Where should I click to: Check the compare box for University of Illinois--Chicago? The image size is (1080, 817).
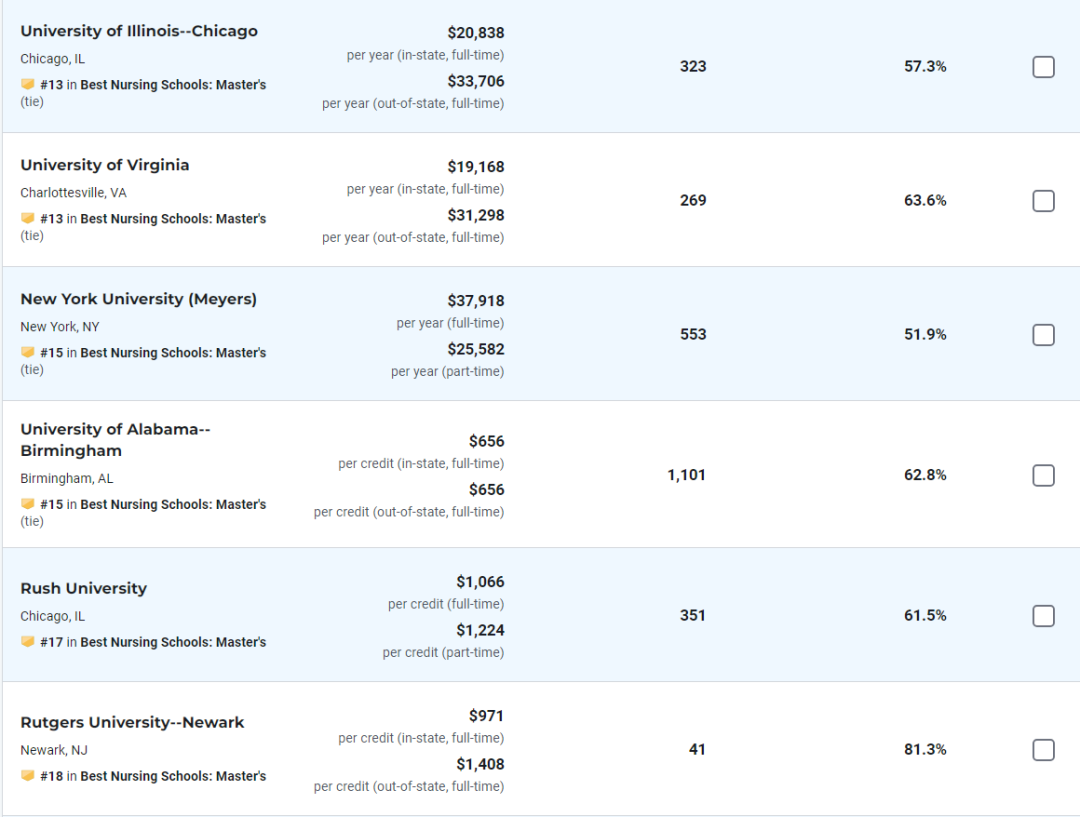tap(1043, 67)
